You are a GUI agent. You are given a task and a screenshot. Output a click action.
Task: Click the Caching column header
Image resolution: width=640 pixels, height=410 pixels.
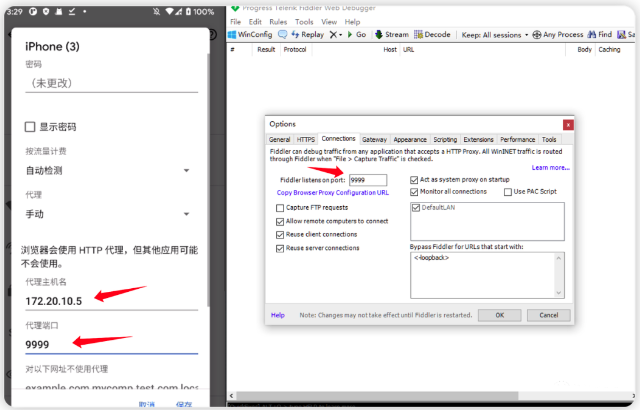[x=609, y=49]
